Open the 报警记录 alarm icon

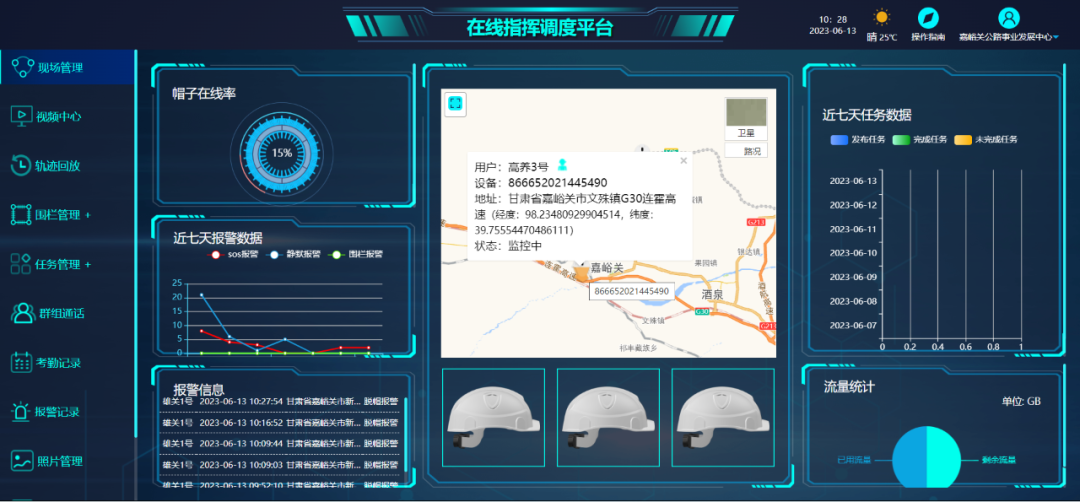pos(21,411)
